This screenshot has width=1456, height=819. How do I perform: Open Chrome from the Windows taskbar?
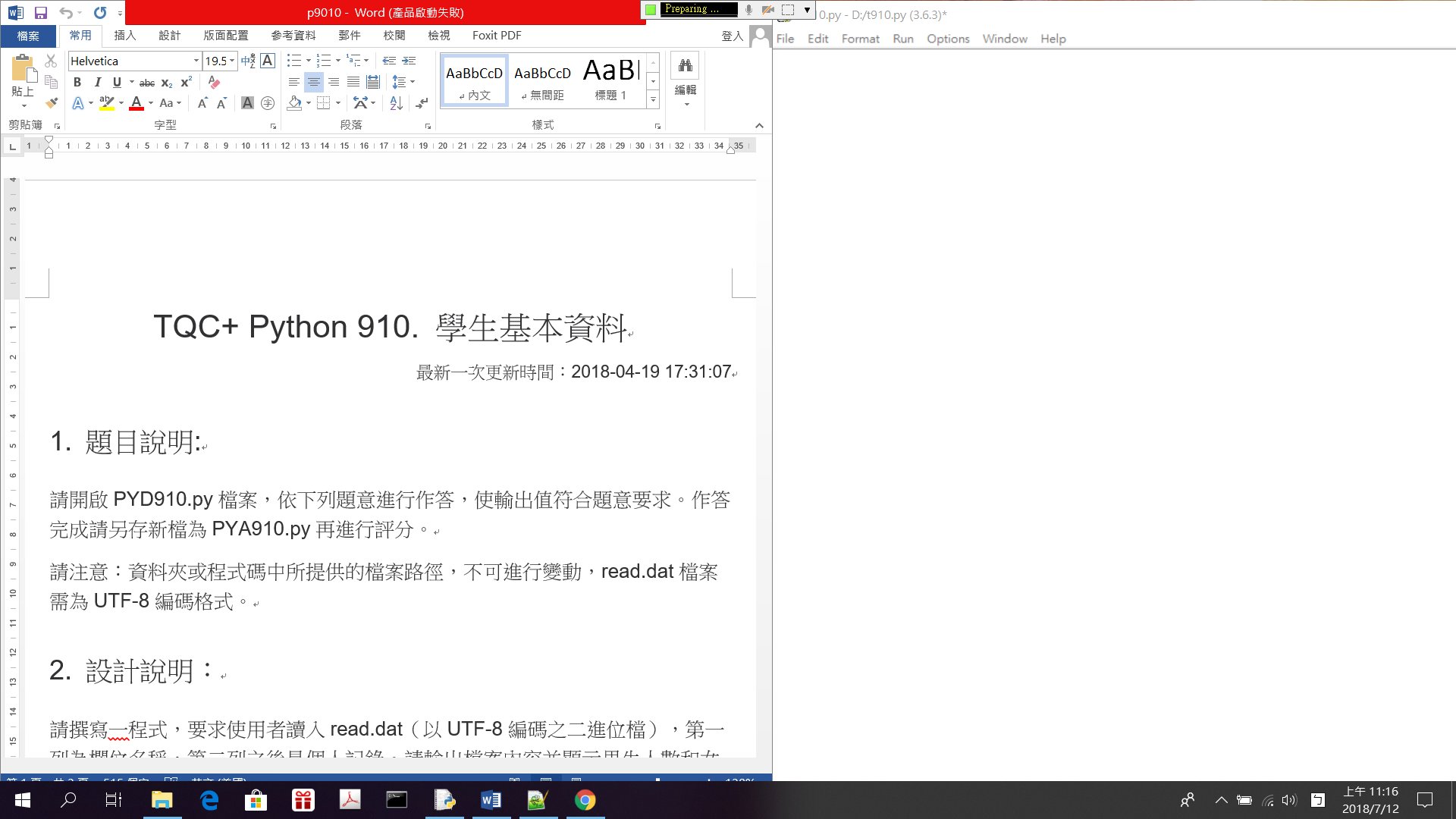585,800
